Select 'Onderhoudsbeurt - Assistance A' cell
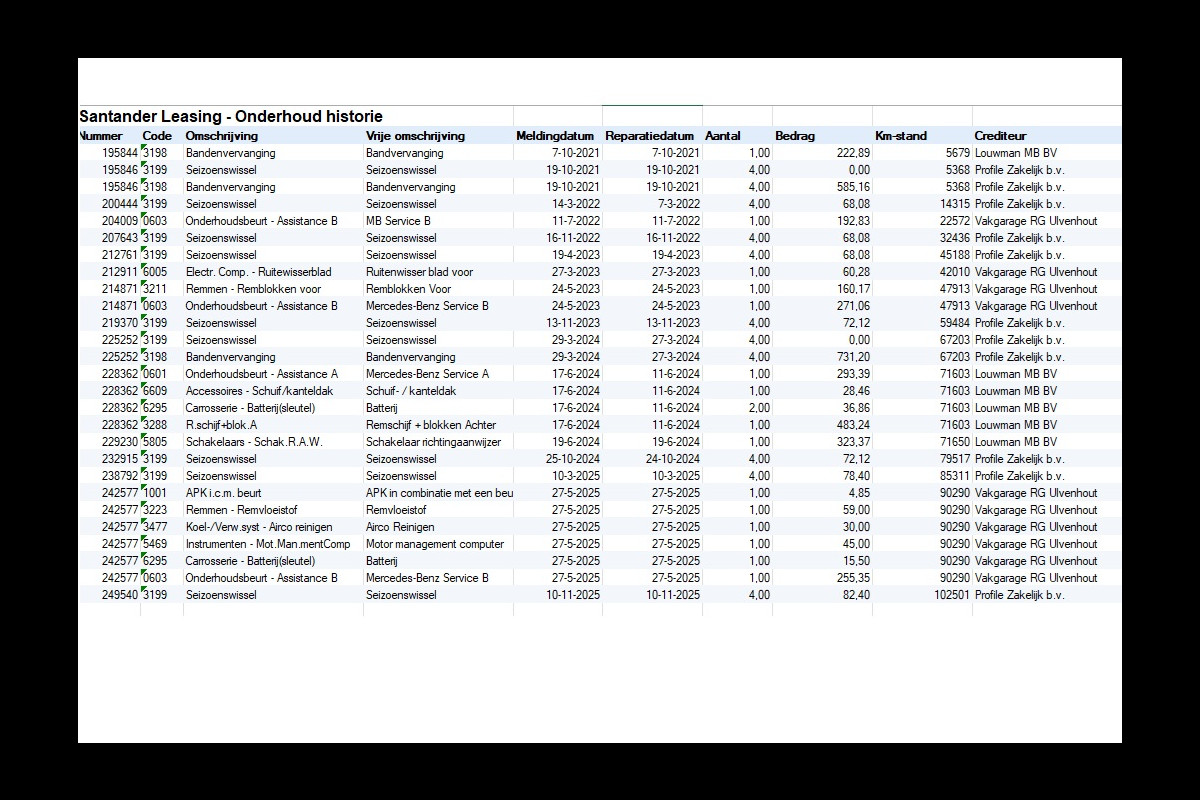1200x800 pixels. click(262, 374)
